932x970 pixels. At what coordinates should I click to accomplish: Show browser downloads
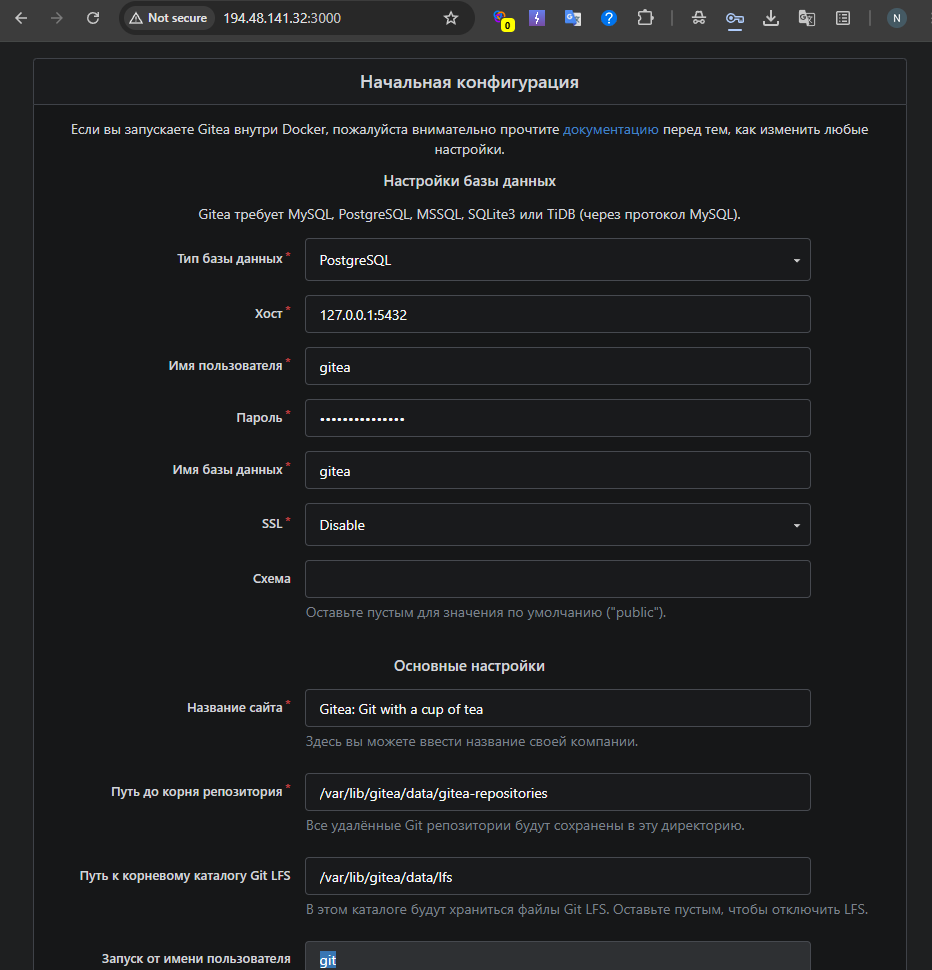(771, 19)
